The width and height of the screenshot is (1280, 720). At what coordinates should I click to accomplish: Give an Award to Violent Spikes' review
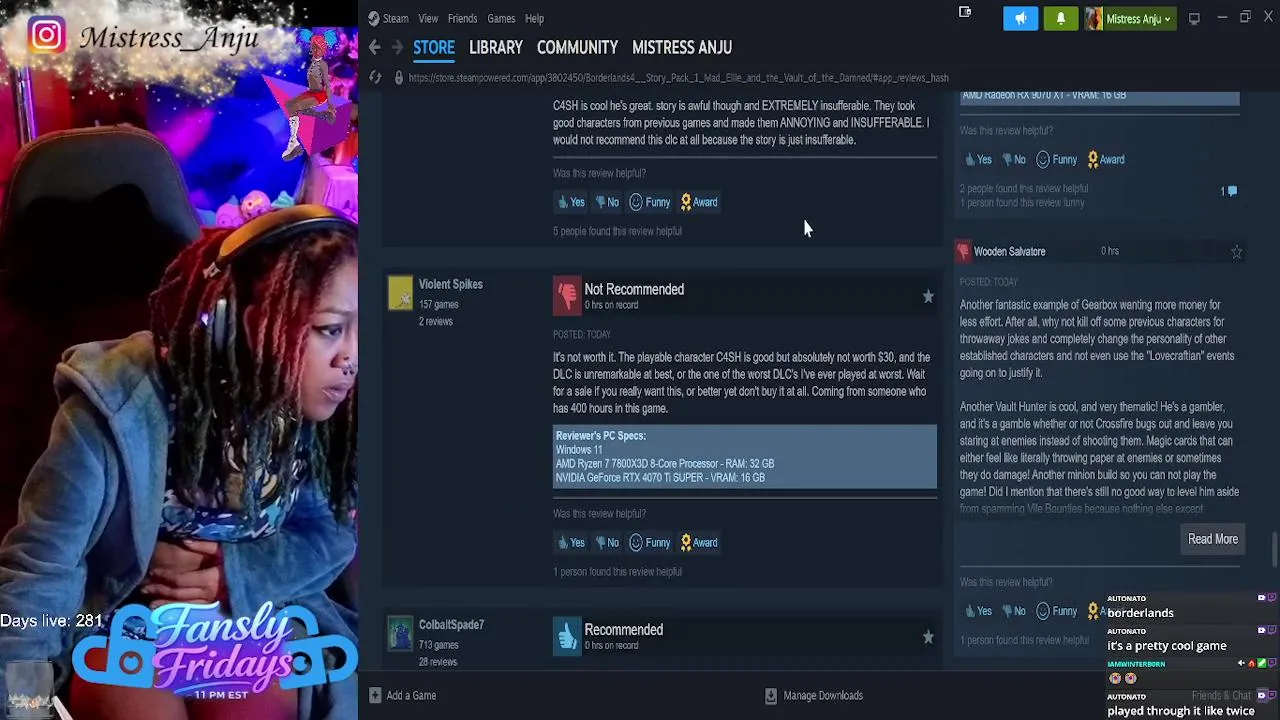coord(698,542)
